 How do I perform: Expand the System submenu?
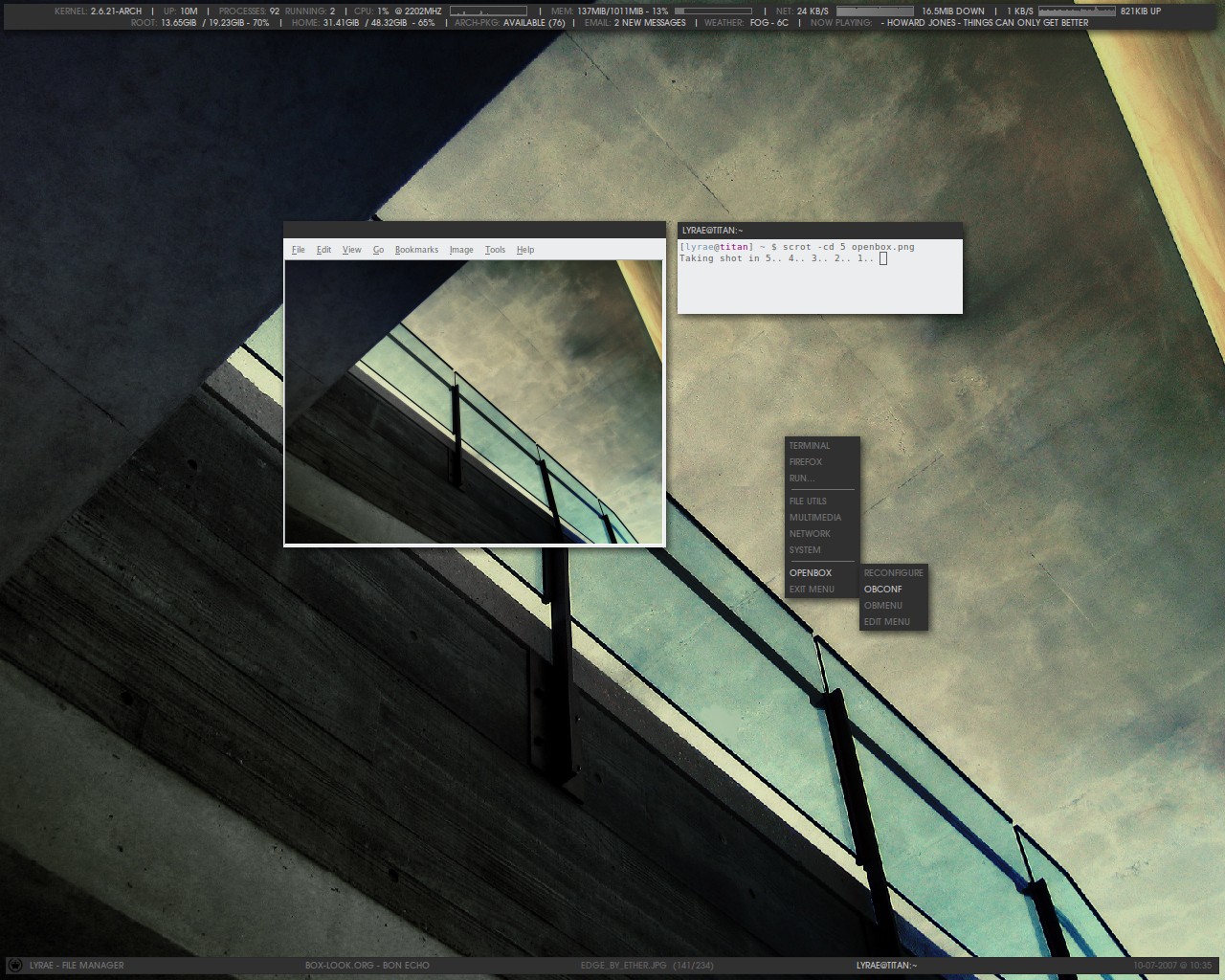point(821,550)
